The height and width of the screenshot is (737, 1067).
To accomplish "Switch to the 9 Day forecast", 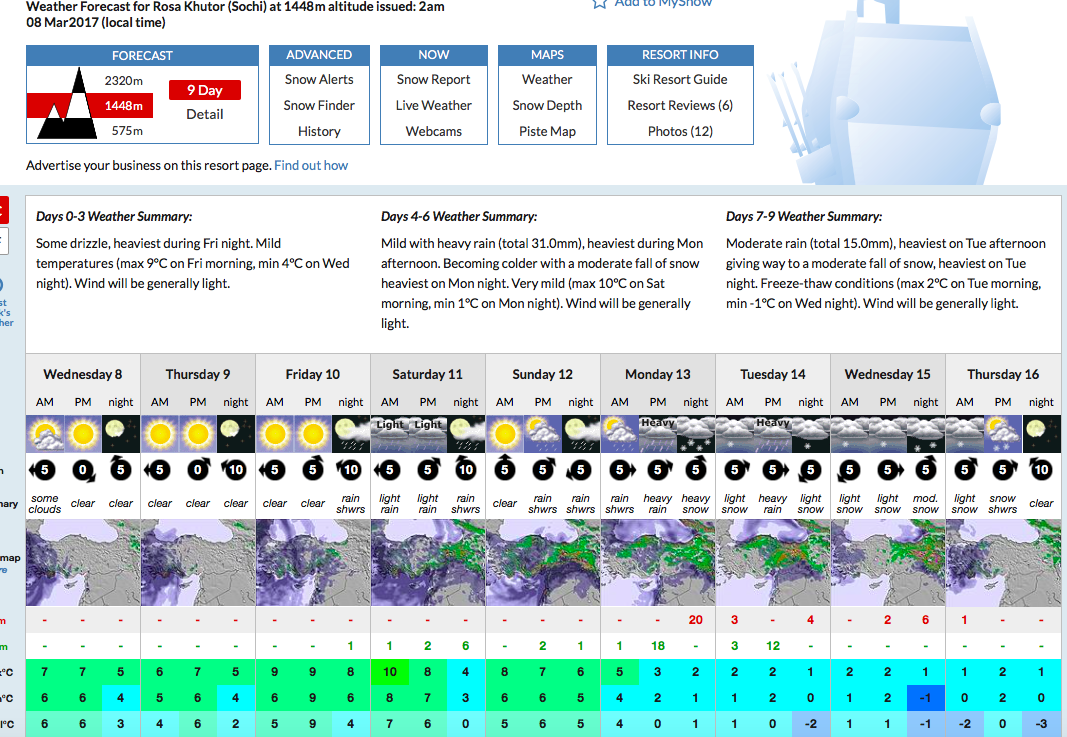I will [x=205, y=90].
